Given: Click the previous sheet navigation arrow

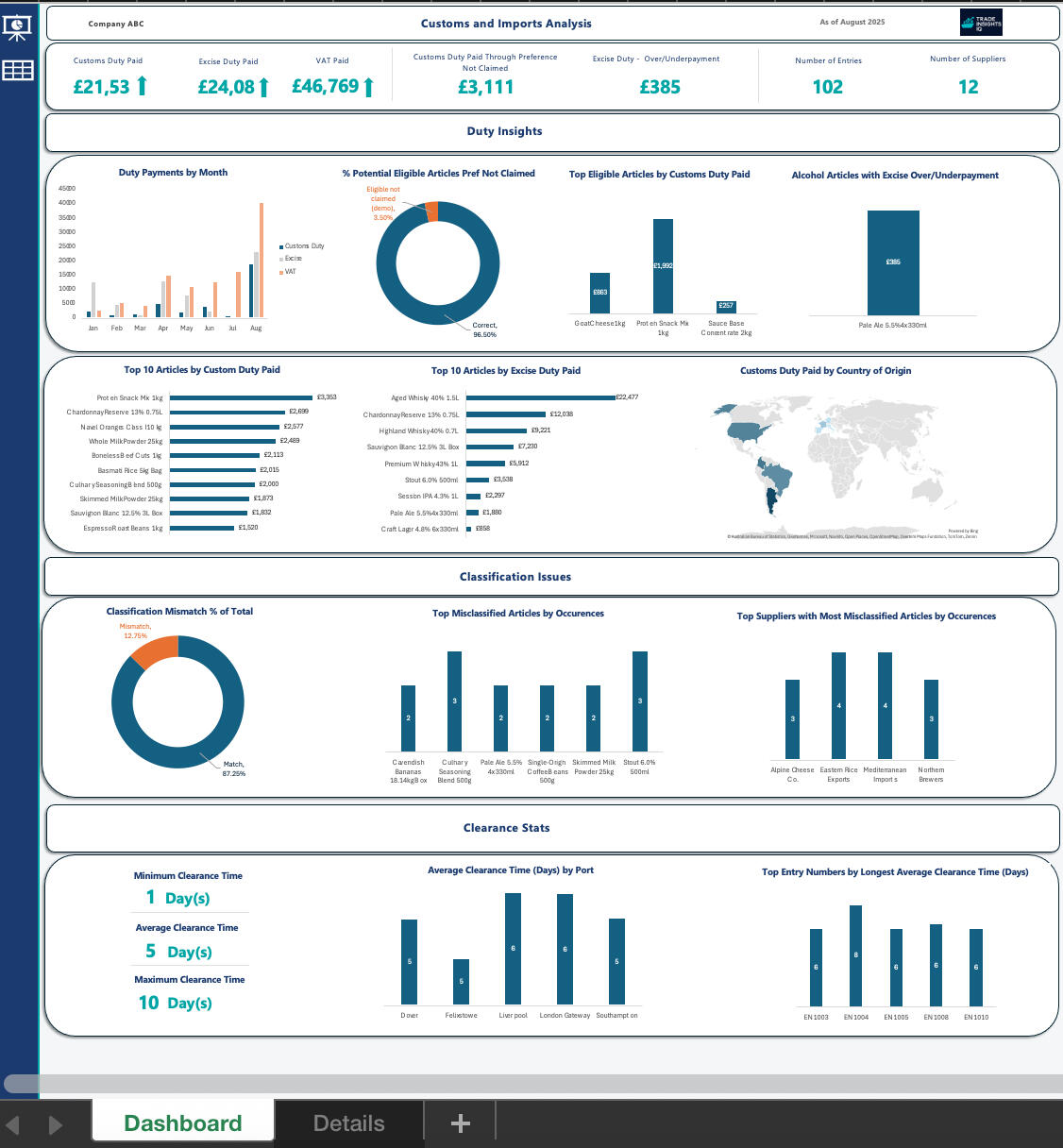Looking at the screenshot, I should pyautogui.click(x=13, y=1124).
